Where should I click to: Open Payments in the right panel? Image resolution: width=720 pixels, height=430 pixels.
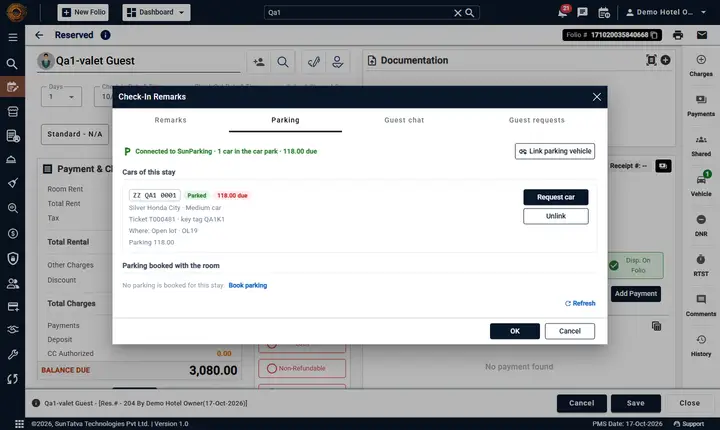coord(701,106)
